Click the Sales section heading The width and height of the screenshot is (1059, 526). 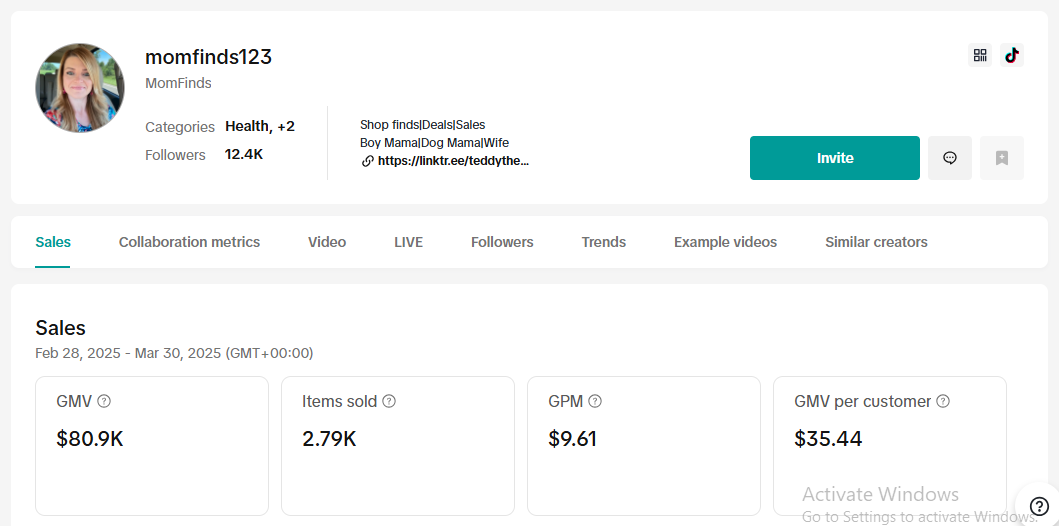tap(61, 328)
